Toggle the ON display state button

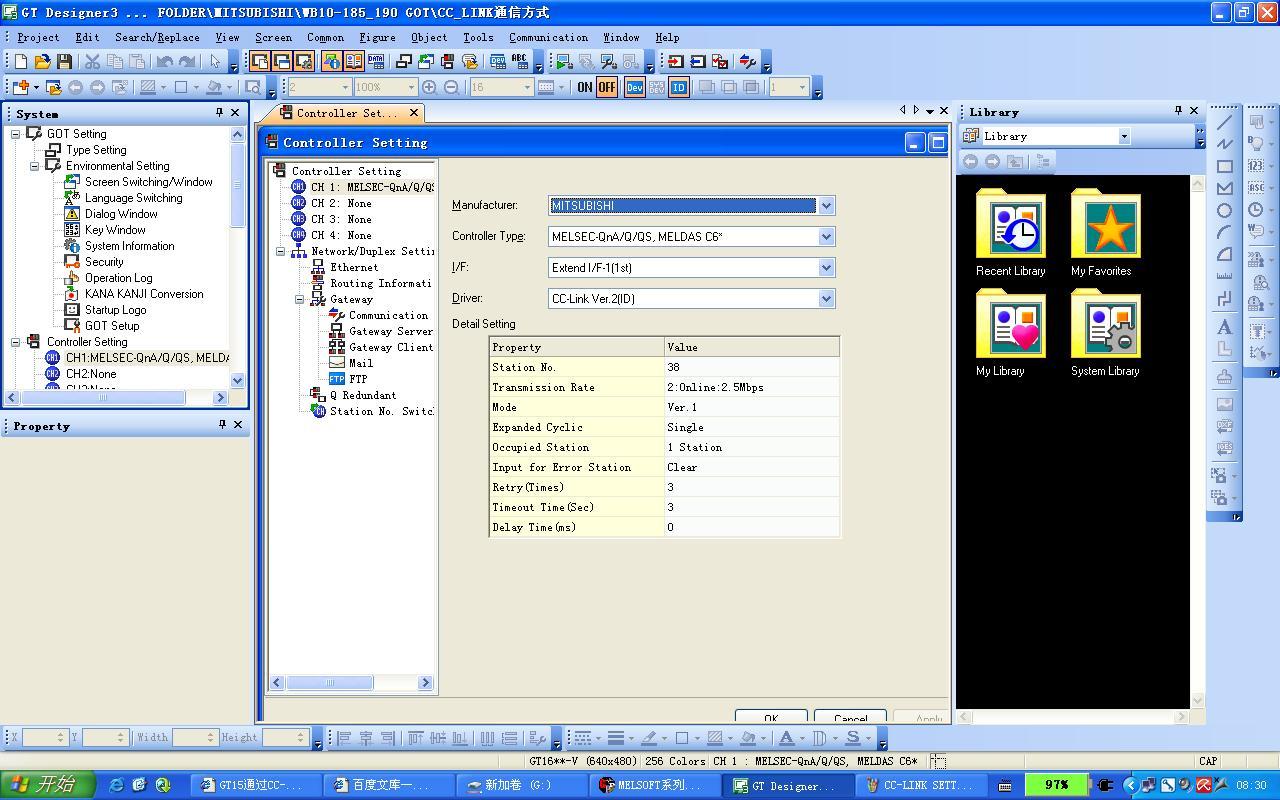(x=585, y=87)
